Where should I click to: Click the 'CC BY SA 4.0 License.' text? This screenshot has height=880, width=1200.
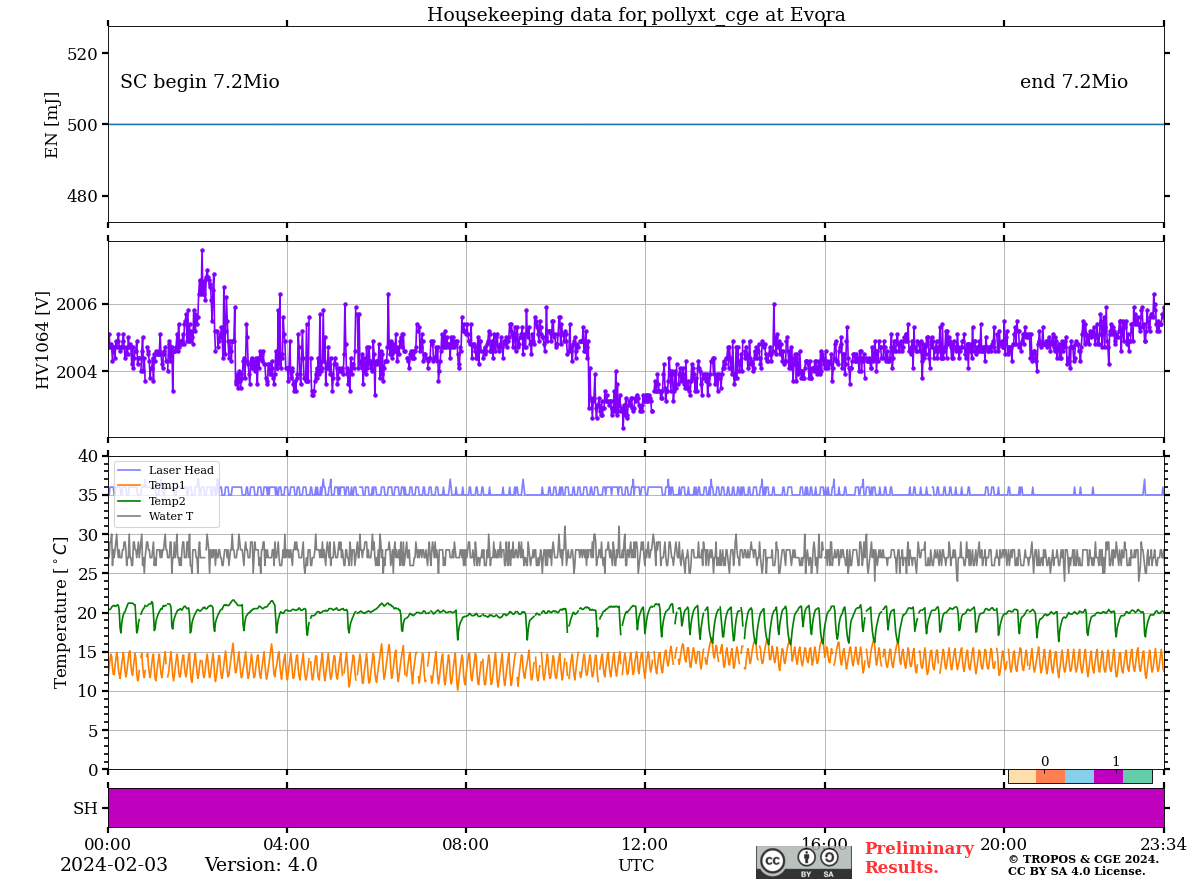click(x=1076, y=871)
